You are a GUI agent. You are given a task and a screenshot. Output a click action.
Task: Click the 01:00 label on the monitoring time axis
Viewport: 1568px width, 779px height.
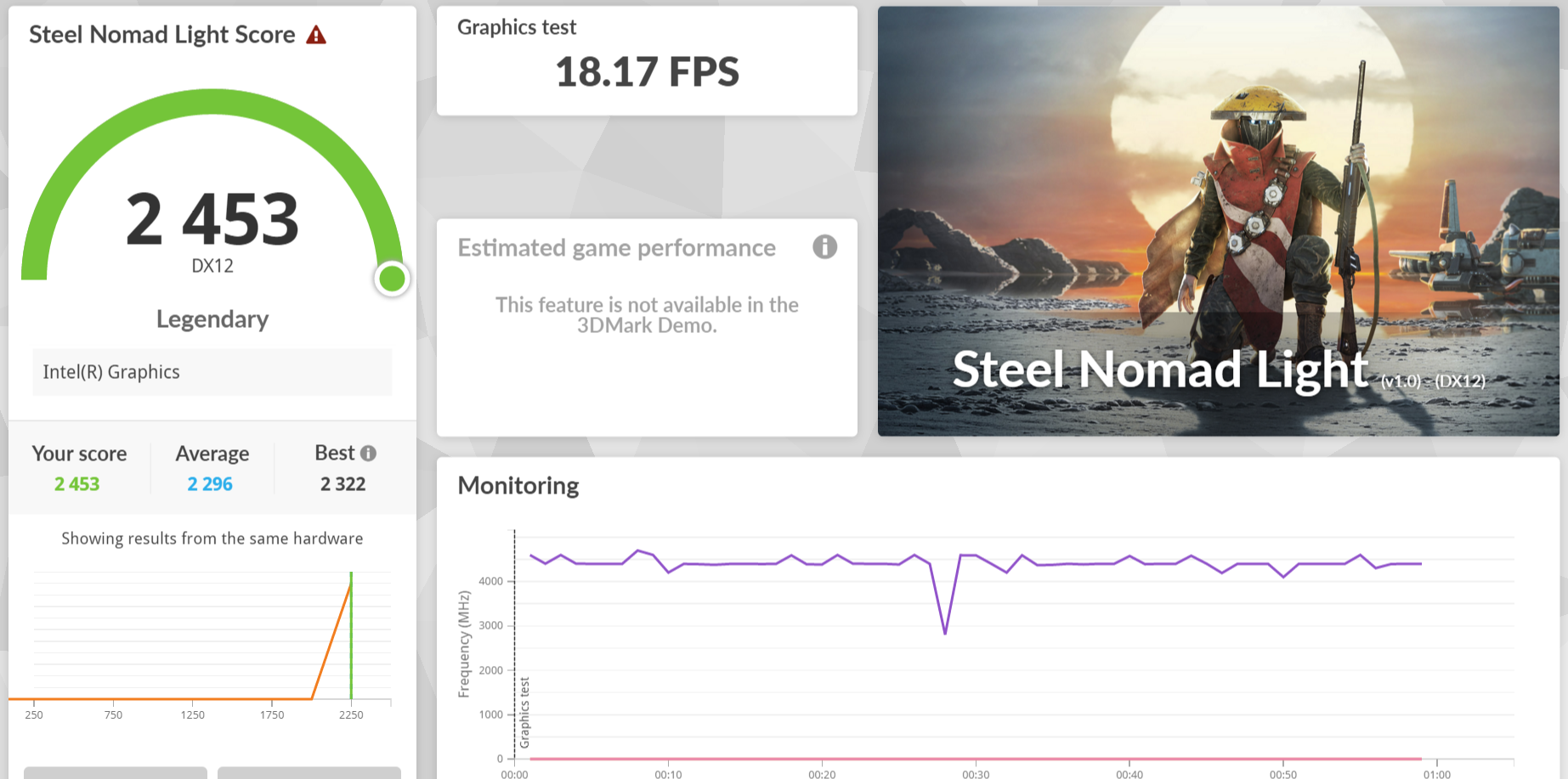1437,774
